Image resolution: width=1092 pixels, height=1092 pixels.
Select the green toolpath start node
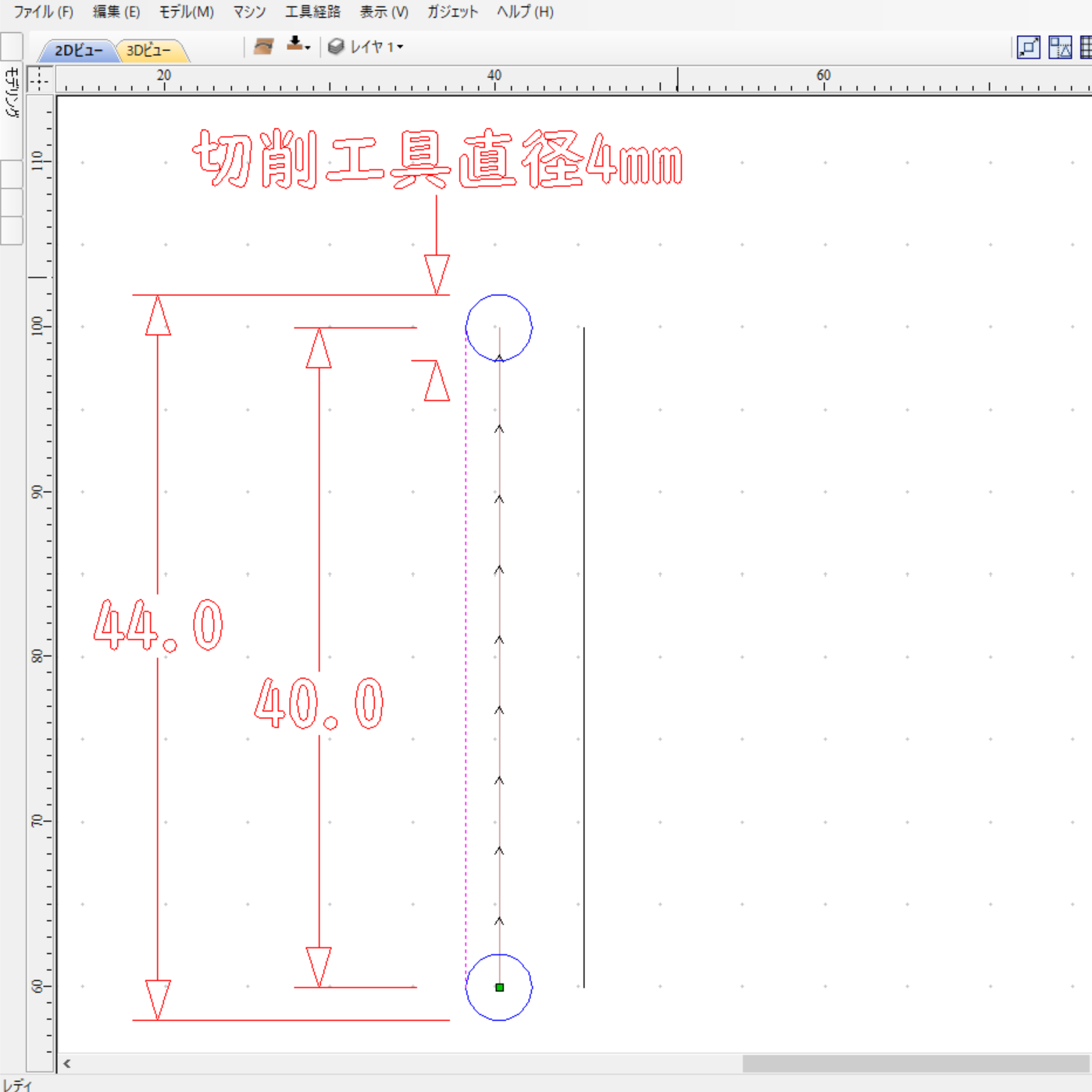click(500, 987)
